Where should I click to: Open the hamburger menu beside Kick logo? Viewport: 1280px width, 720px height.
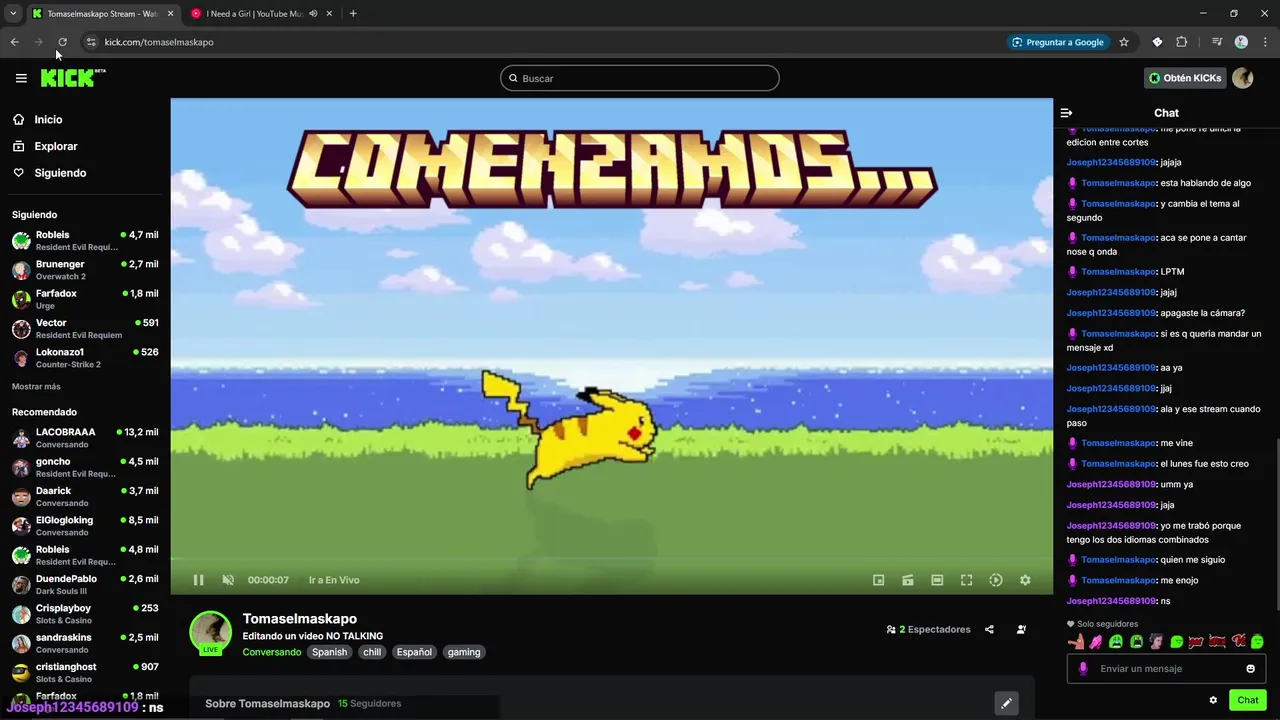pos(21,78)
